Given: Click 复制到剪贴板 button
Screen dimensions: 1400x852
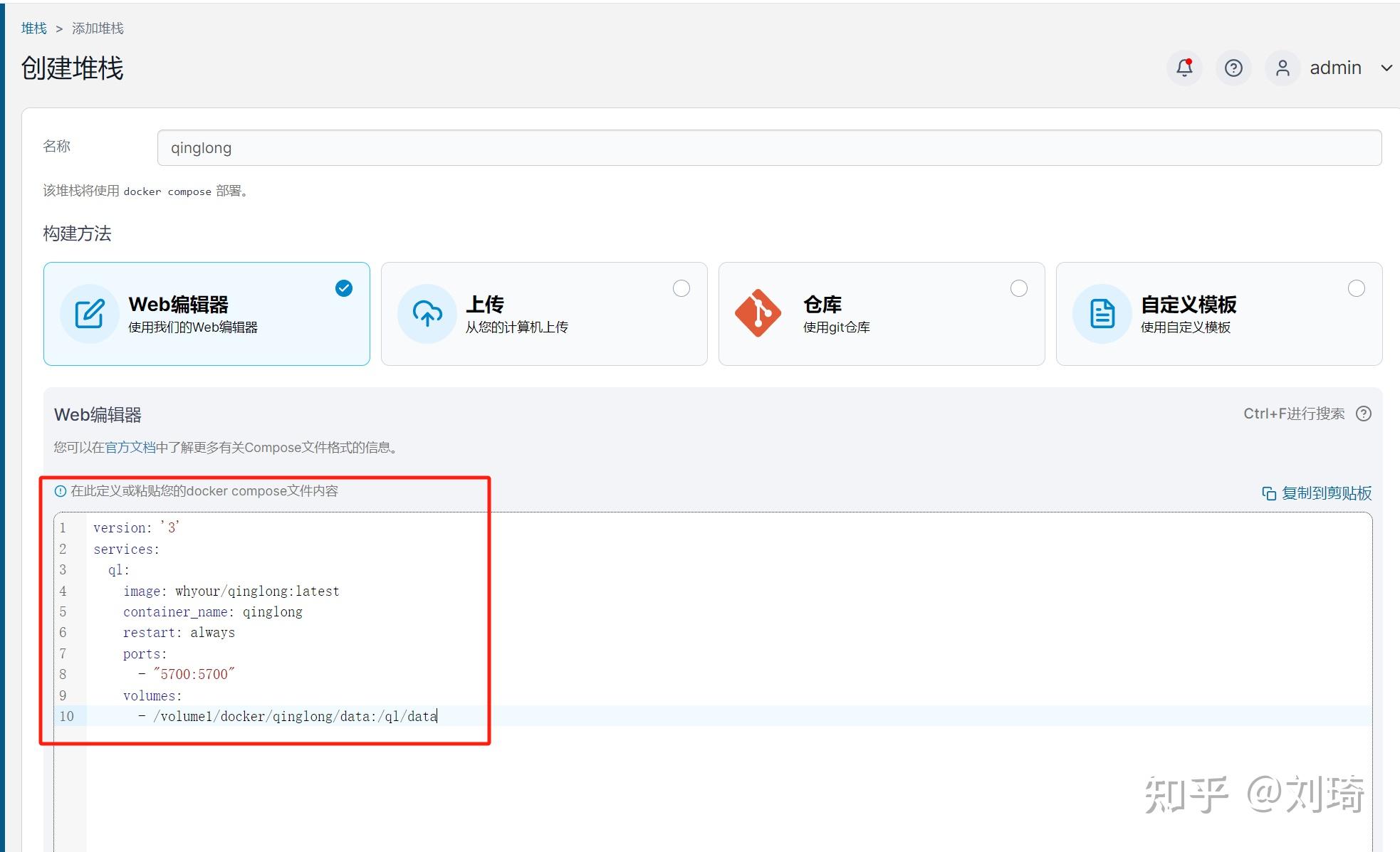Looking at the screenshot, I should [1326, 493].
